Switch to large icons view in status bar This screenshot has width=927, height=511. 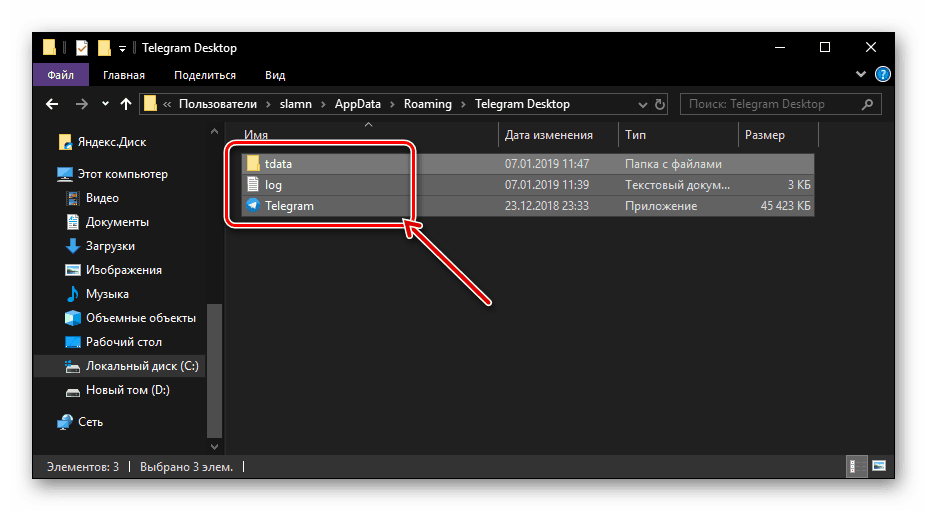pos(879,467)
